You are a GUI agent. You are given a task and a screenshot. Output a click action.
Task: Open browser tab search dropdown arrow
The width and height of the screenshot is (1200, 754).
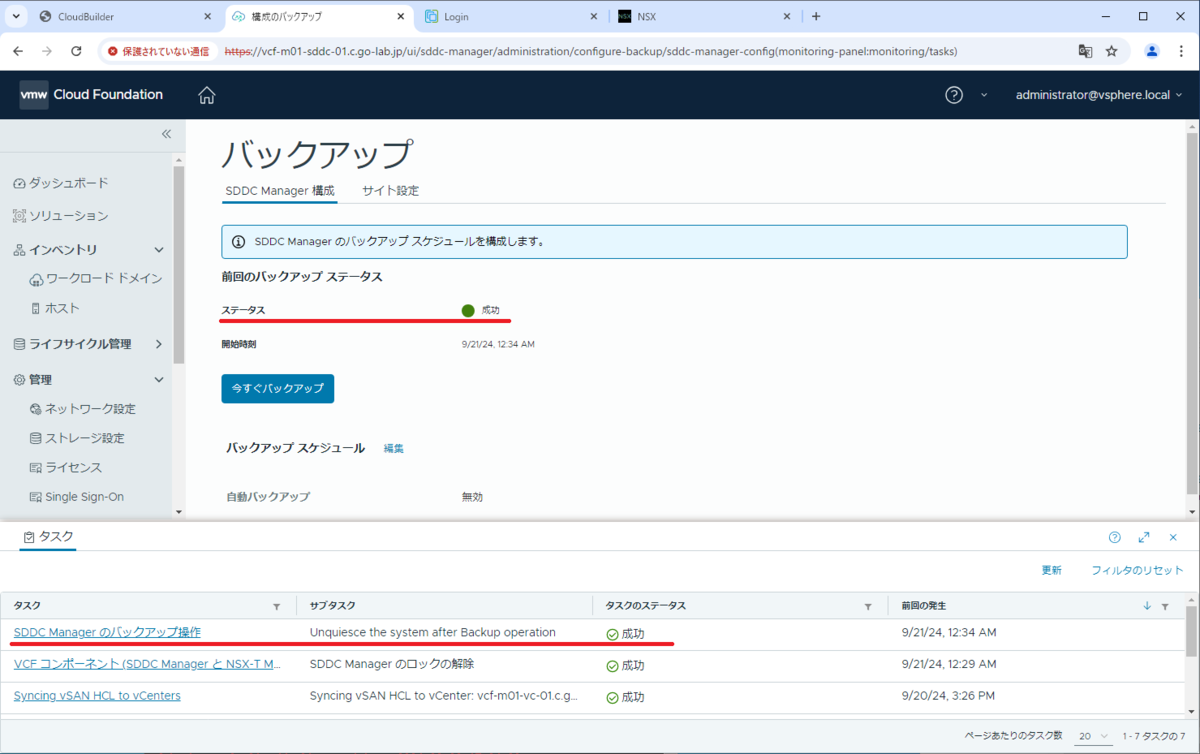point(16,17)
